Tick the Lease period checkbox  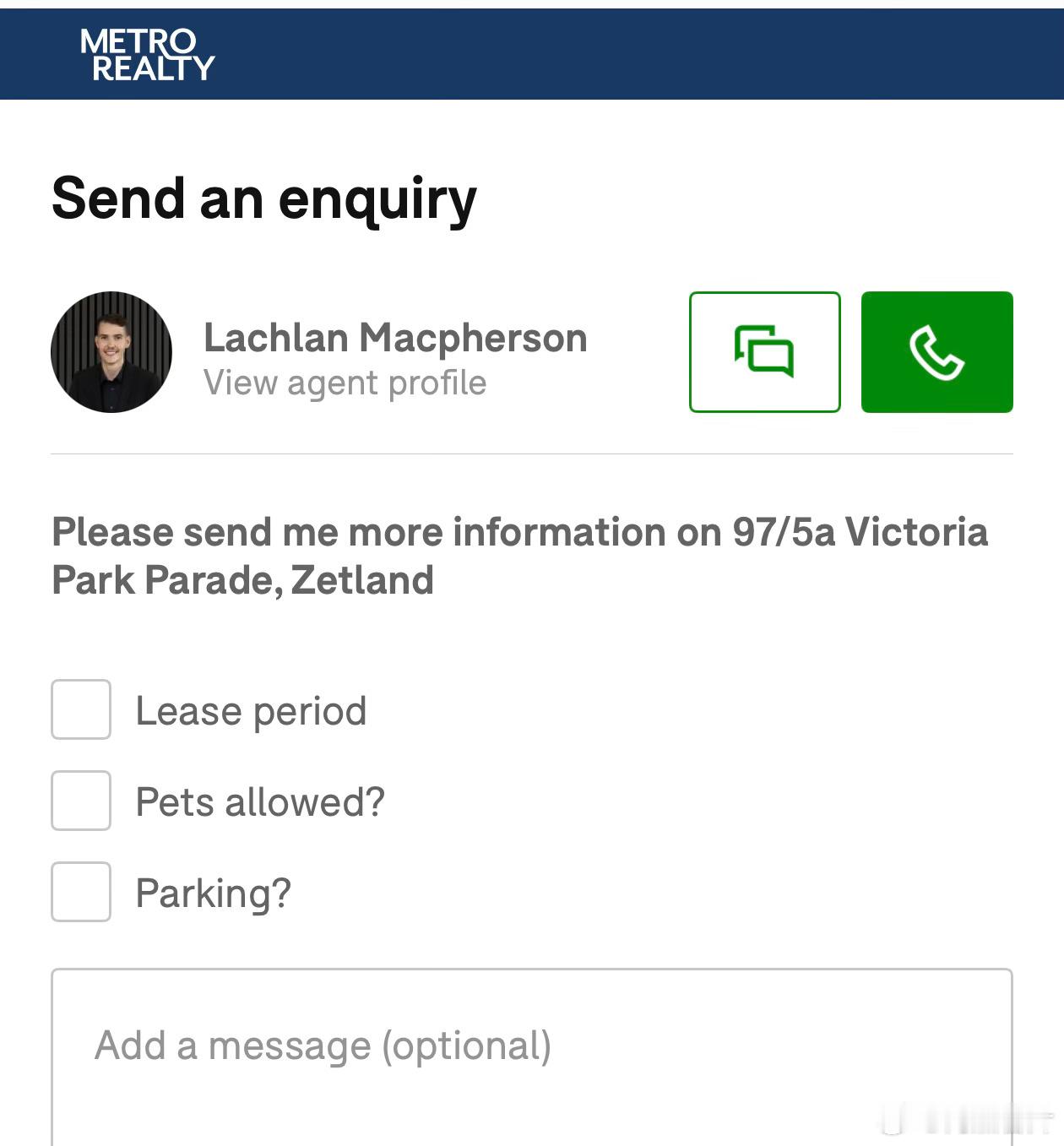click(81, 709)
